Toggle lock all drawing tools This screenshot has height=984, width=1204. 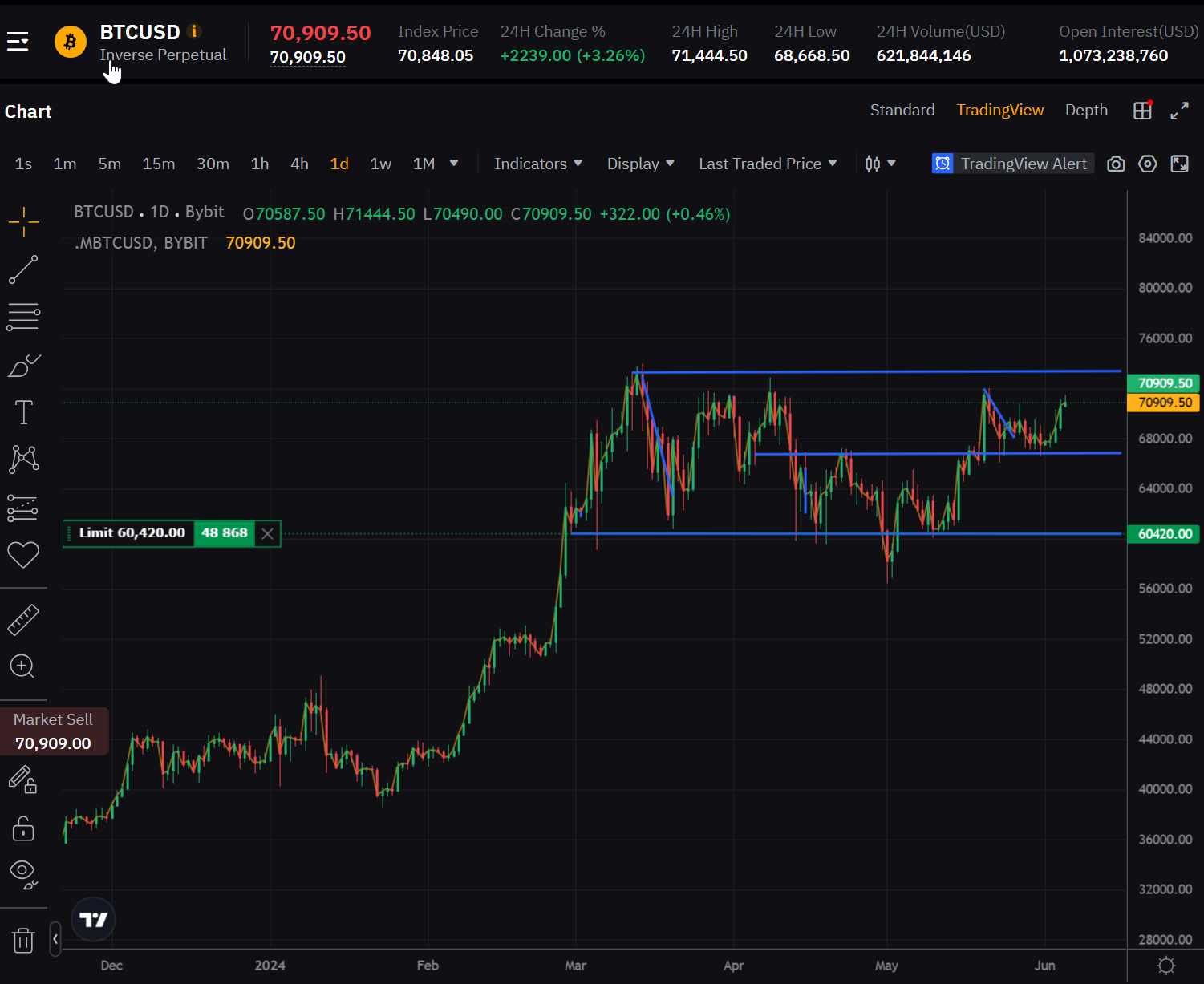23,828
